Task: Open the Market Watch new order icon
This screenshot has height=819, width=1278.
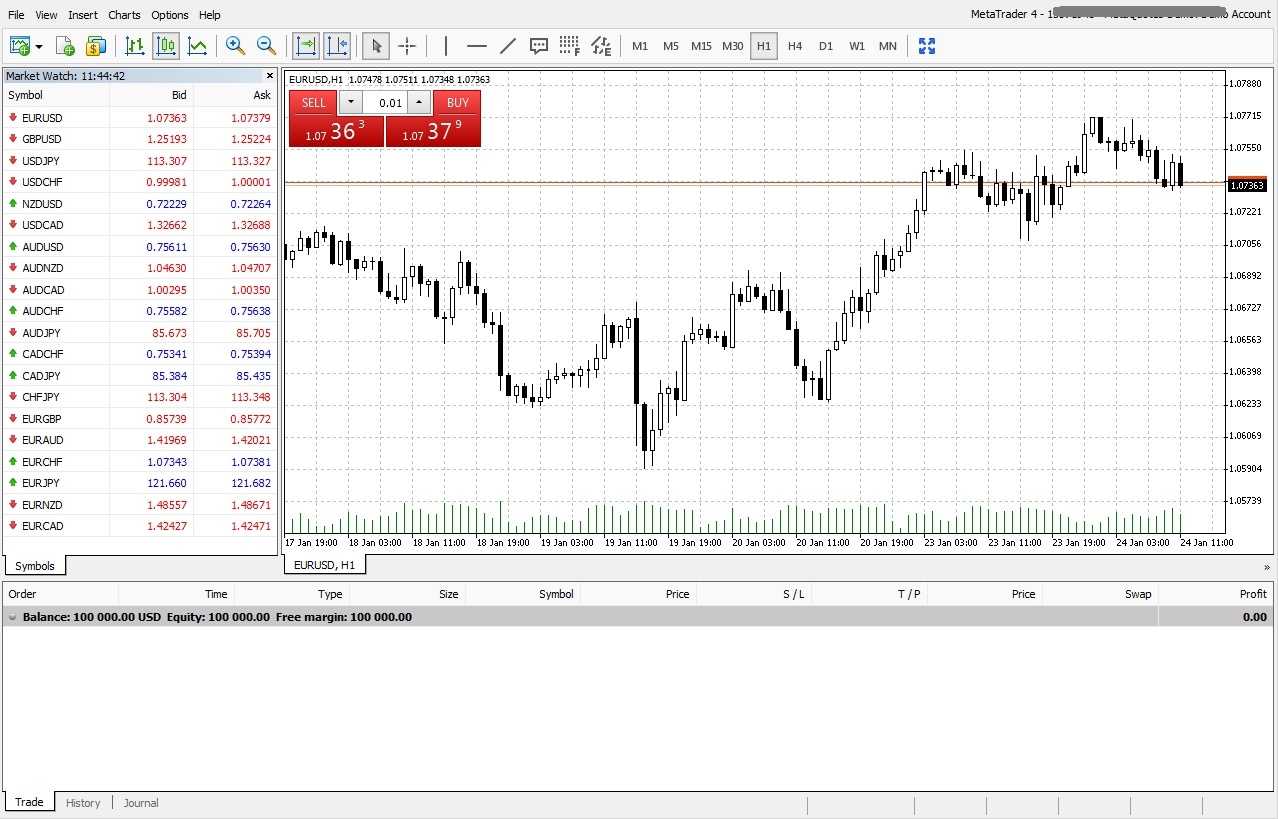Action: pos(96,46)
